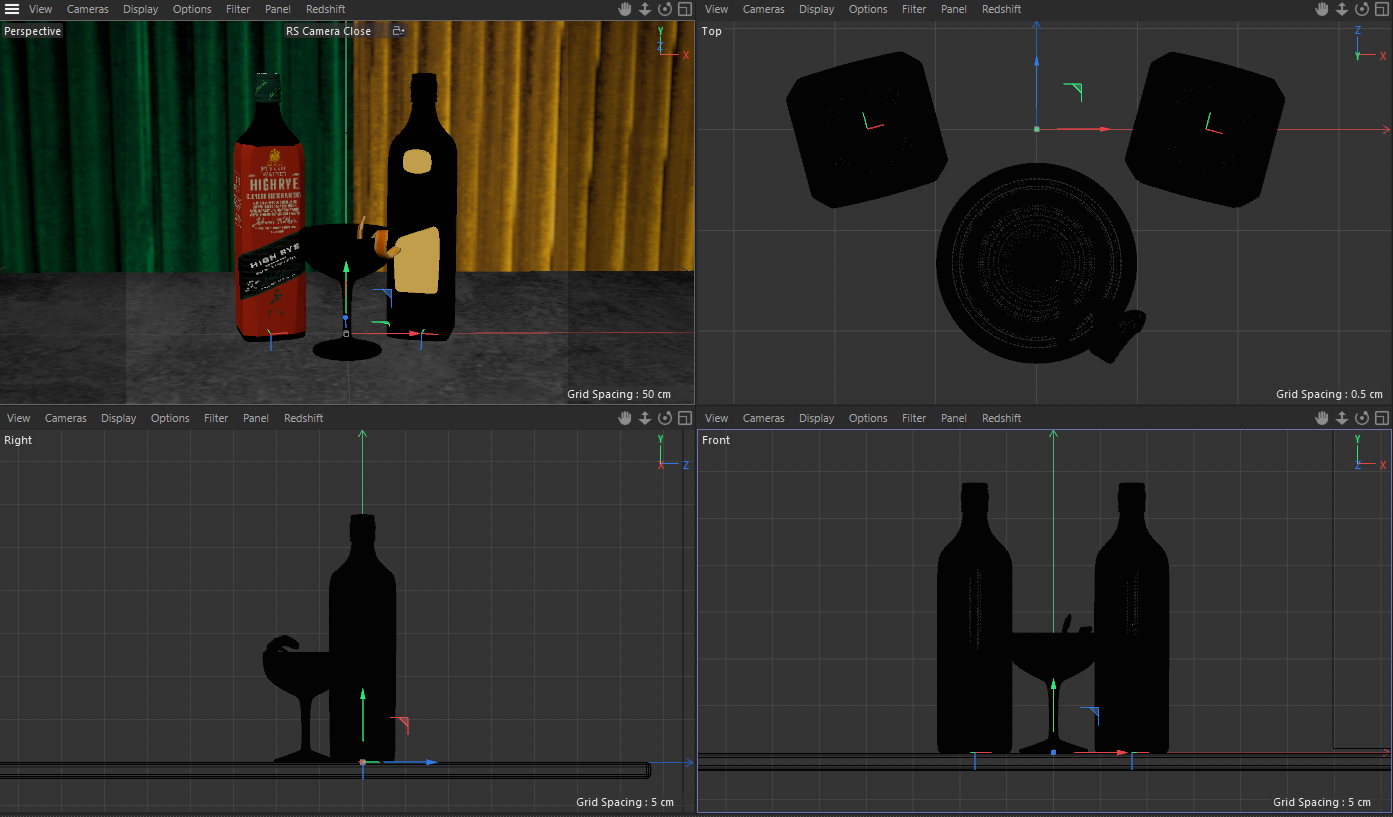Open Filter menu in Top viewport
Screen dimensions: 1393x817
tap(914, 9)
